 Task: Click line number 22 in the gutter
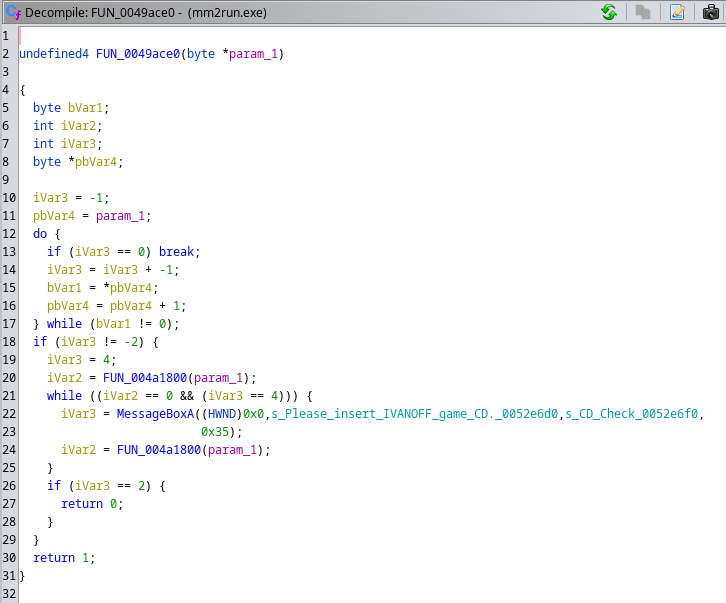9,414
